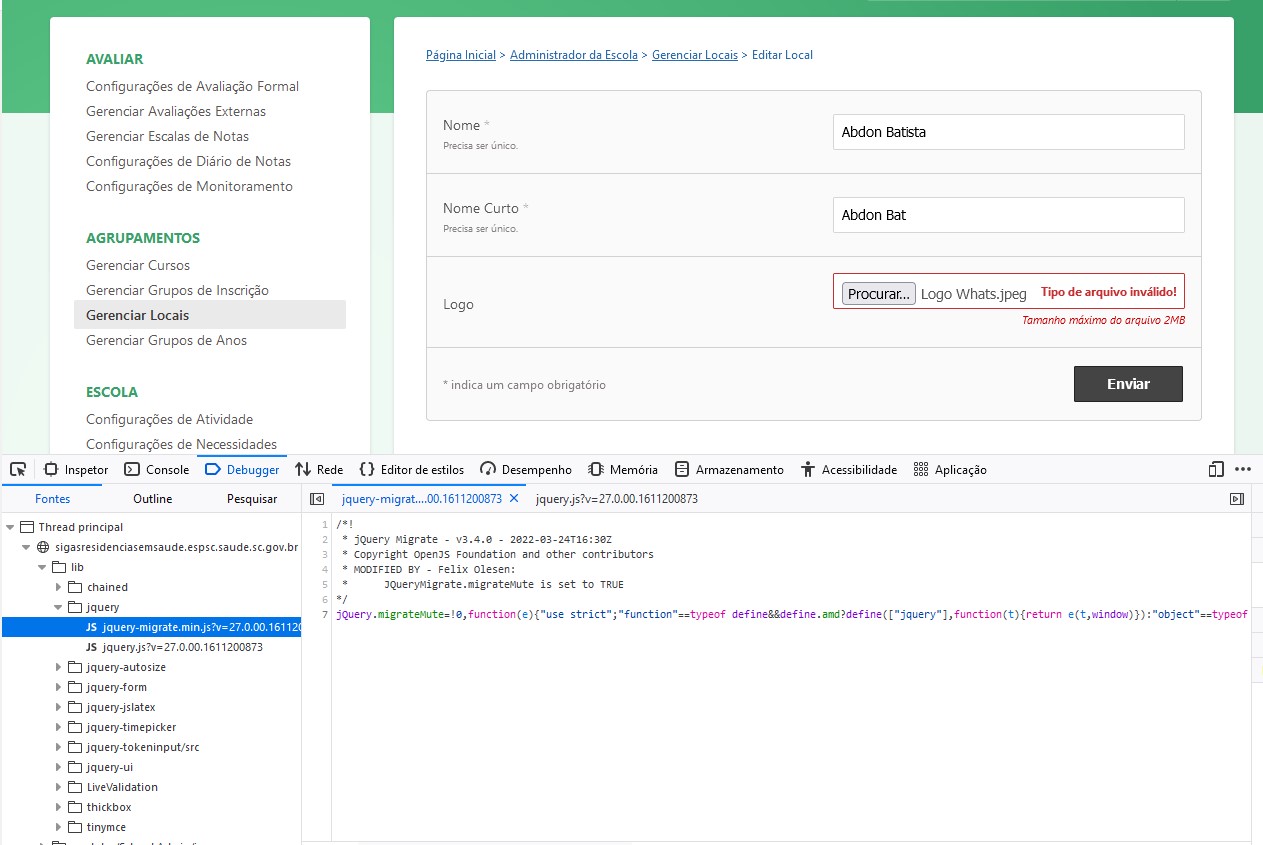Viewport: 1263px width, 845px height.
Task: Select Gerenciar Locais in sidebar
Action: [x=210, y=315]
